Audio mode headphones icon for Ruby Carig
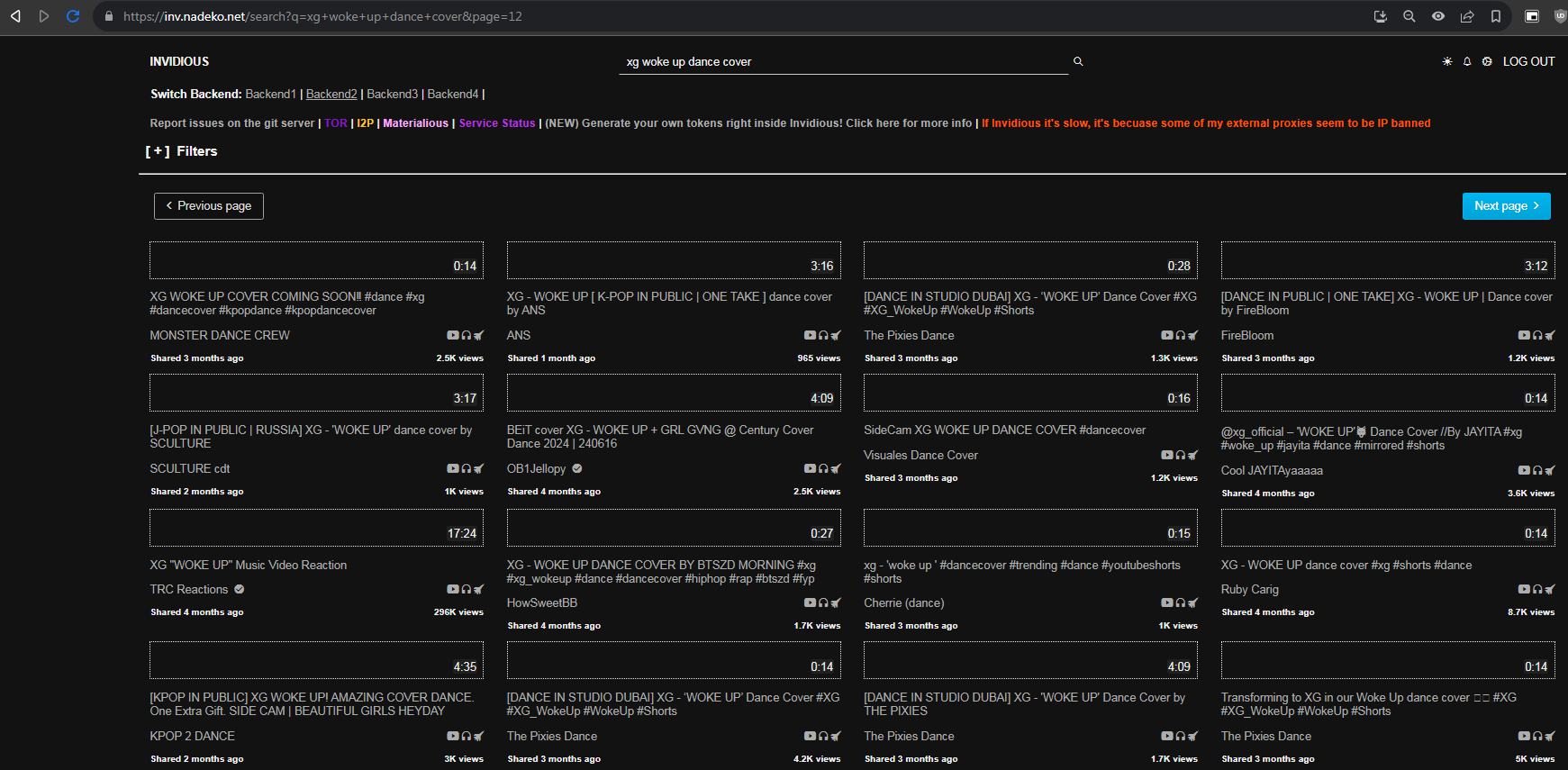Viewport: 1568px width, 770px height. click(1537, 589)
